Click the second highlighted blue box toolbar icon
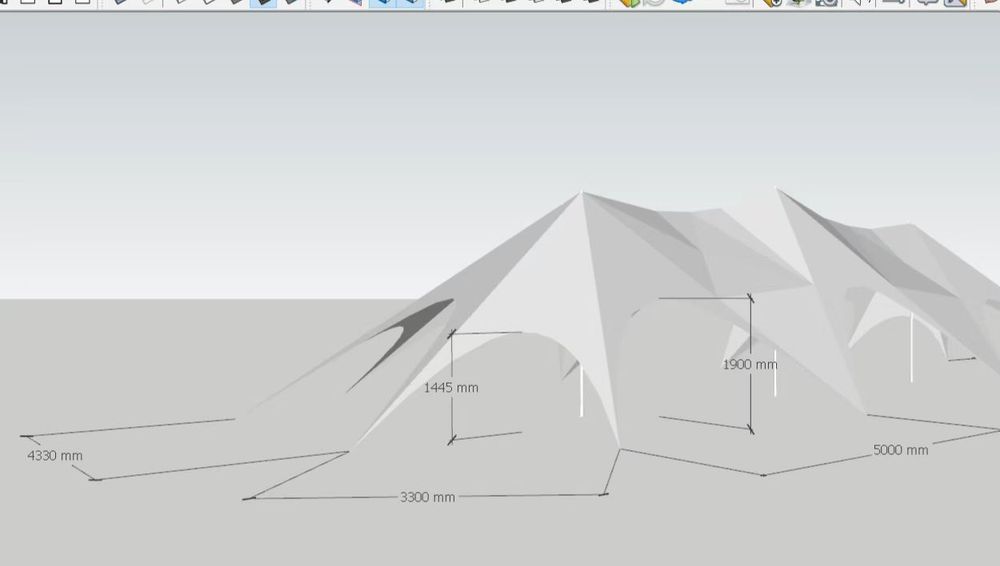This screenshot has height=566, width=1000. [411, 3]
